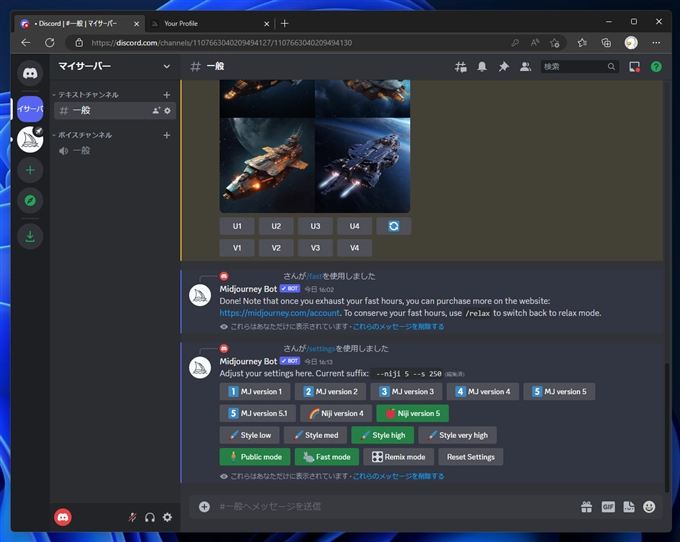Open browser collections icon
This screenshot has width=680, height=542.
click(x=606, y=42)
